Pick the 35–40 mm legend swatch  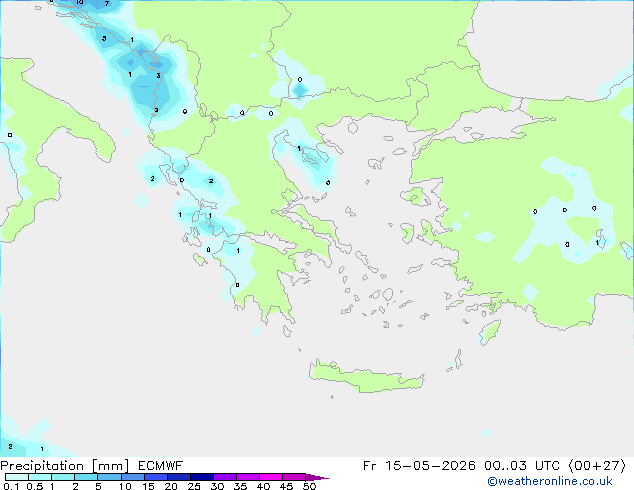pyautogui.click(x=247, y=477)
